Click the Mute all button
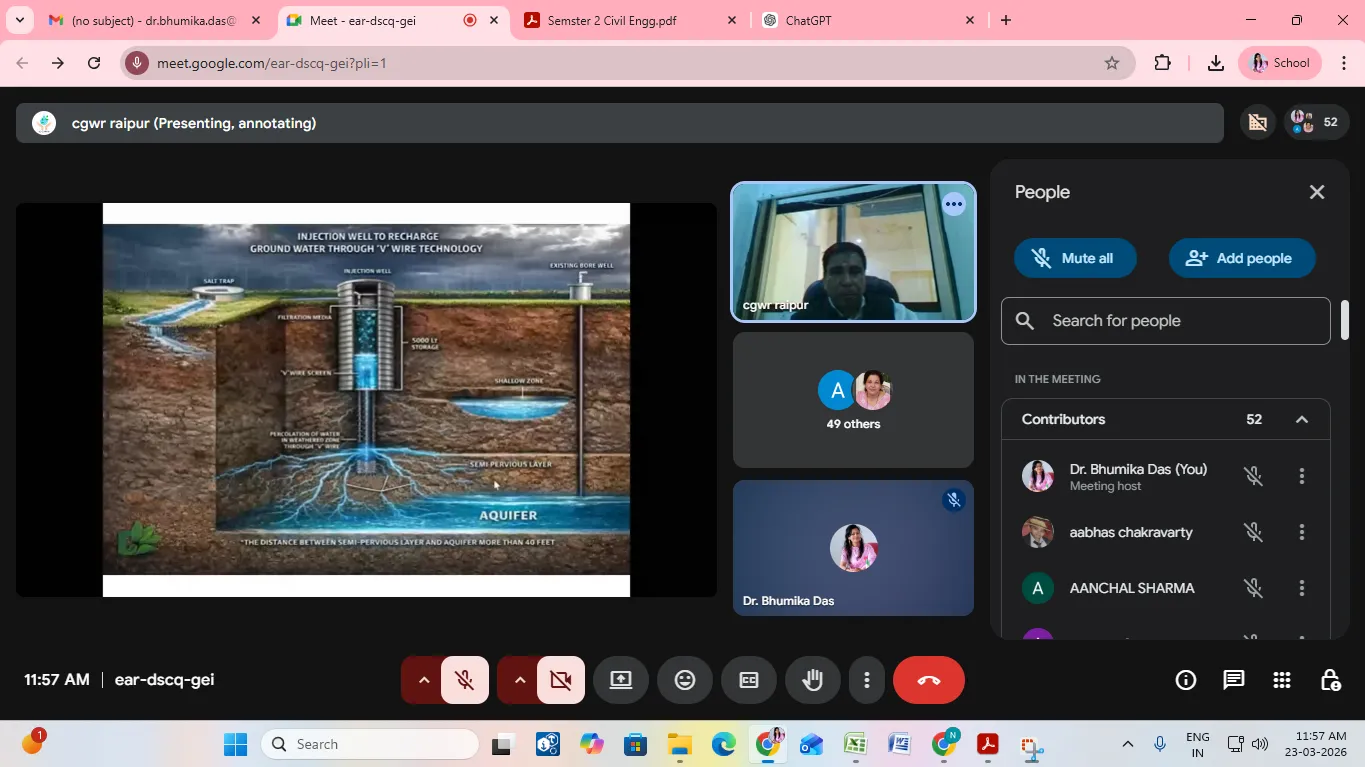 point(1075,258)
